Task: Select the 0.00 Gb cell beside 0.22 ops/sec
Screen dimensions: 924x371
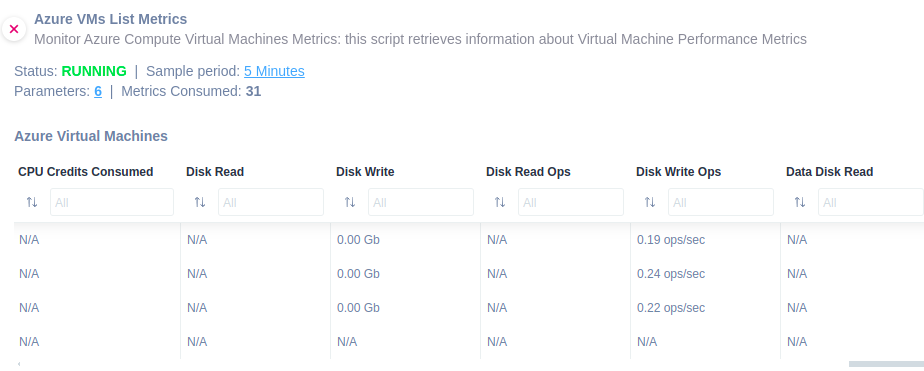Action: click(x=358, y=308)
